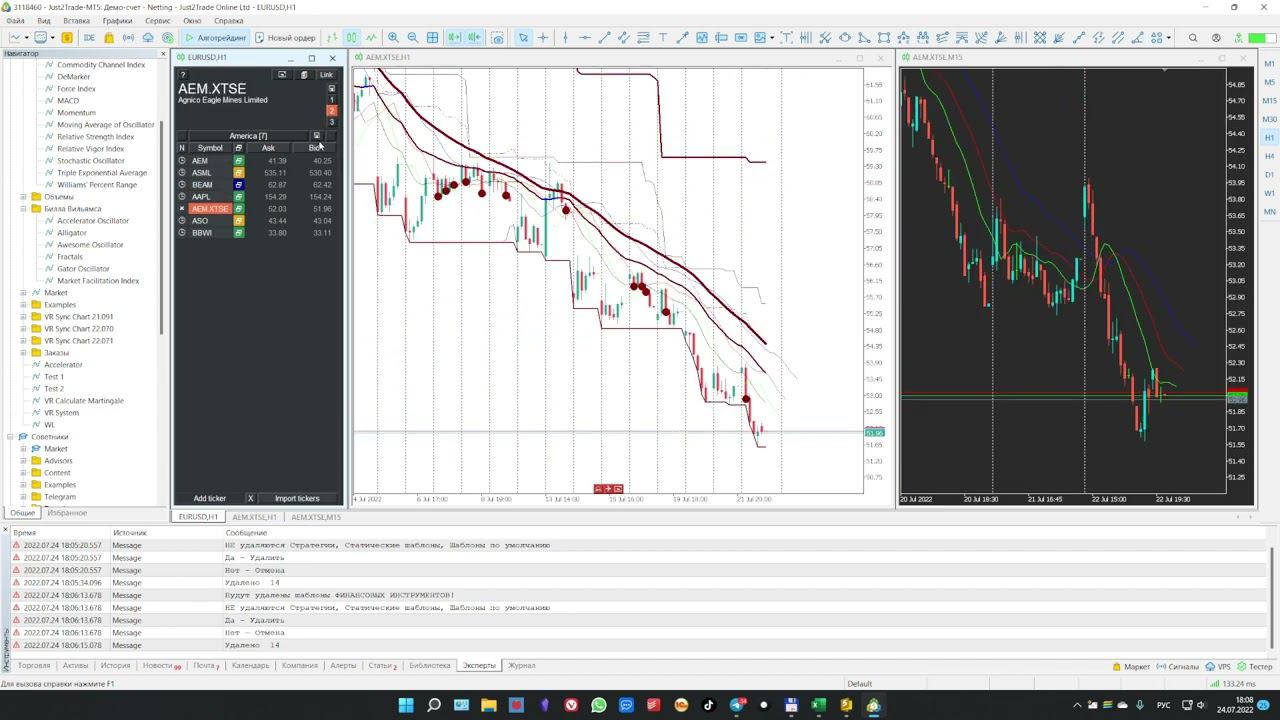
Task: Expand the Объемы folder in Navigator
Action: (x=23, y=197)
